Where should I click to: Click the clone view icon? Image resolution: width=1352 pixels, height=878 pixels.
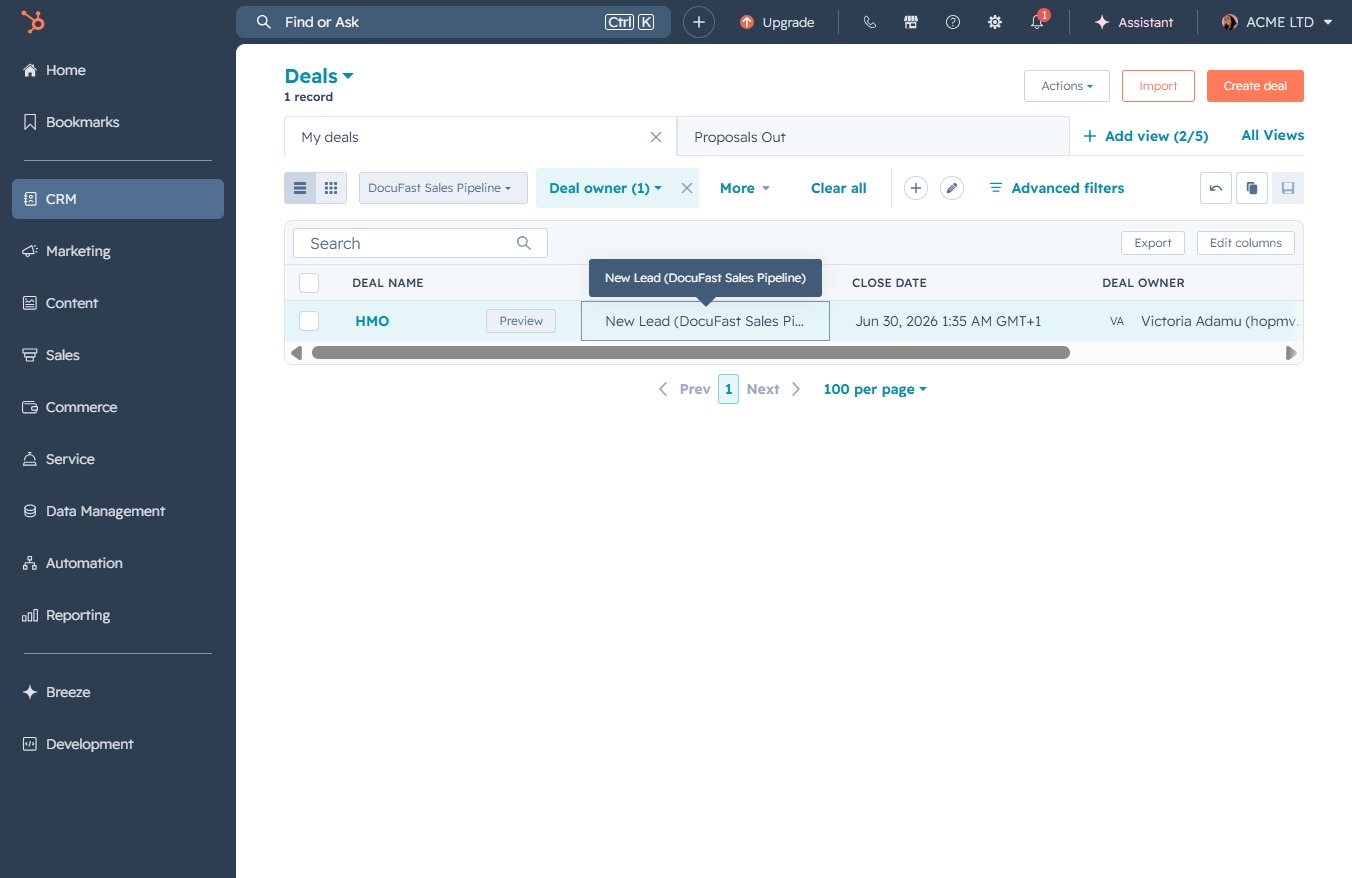[x=1252, y=188]
